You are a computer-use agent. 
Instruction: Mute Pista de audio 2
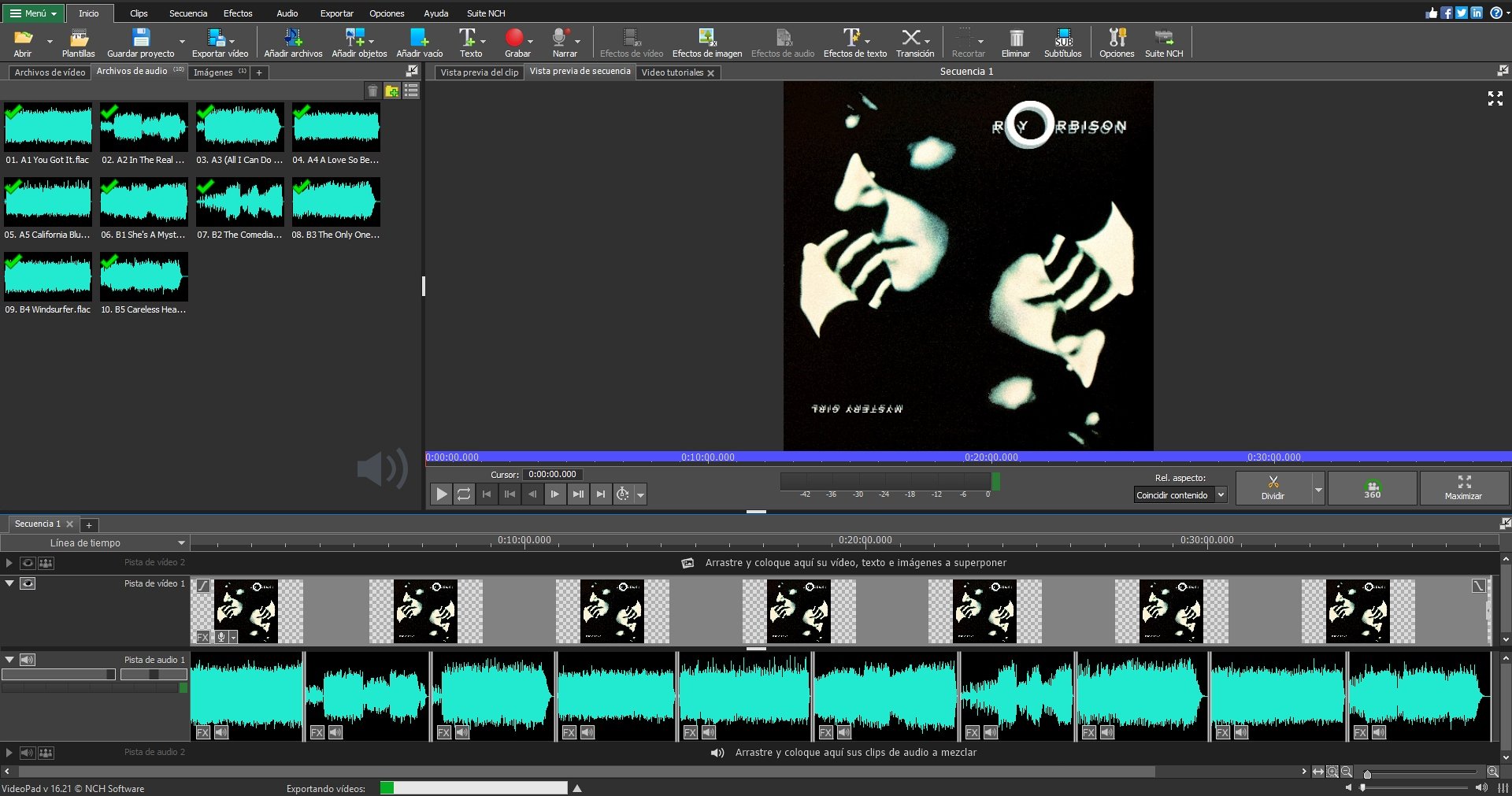click(28, 753)
